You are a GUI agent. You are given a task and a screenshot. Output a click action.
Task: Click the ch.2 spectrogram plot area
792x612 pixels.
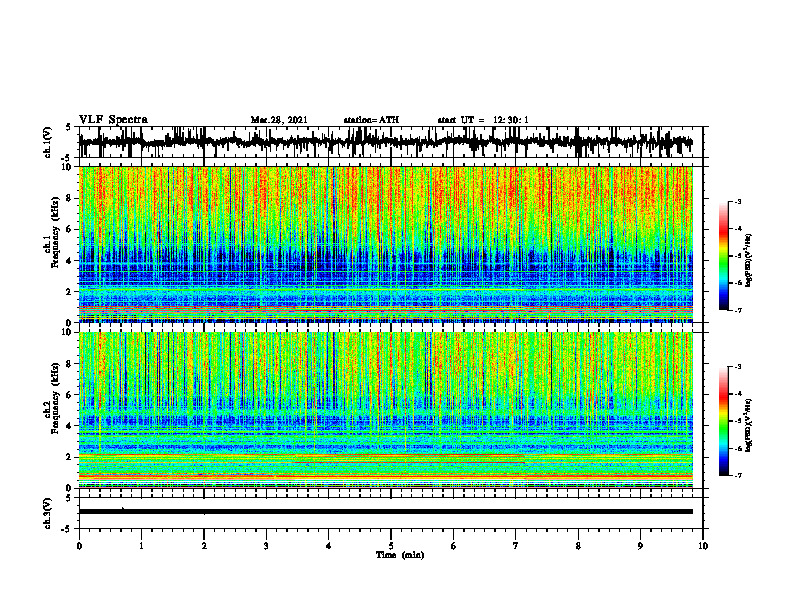[386, 410]
